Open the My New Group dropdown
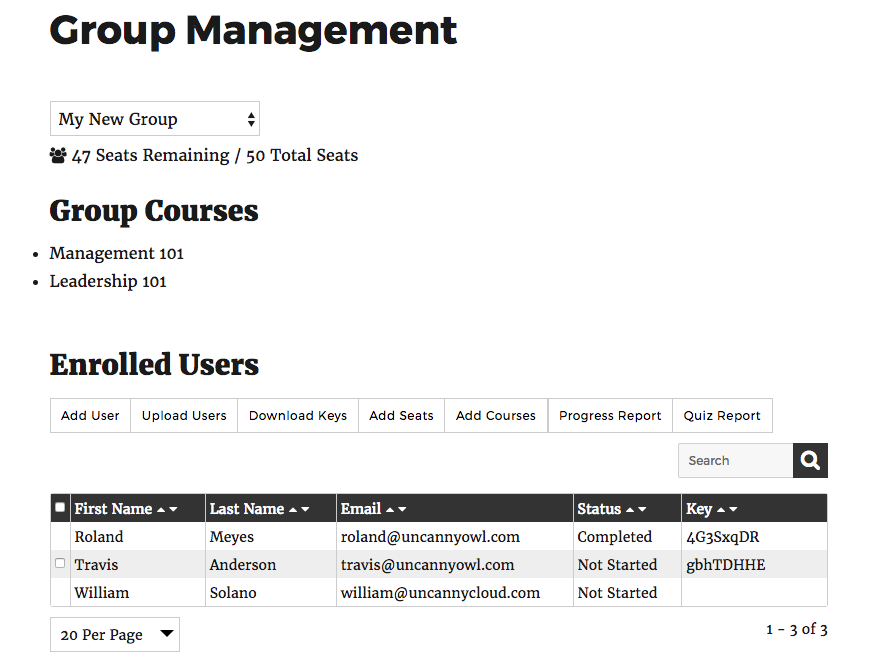 pos(154,119)
